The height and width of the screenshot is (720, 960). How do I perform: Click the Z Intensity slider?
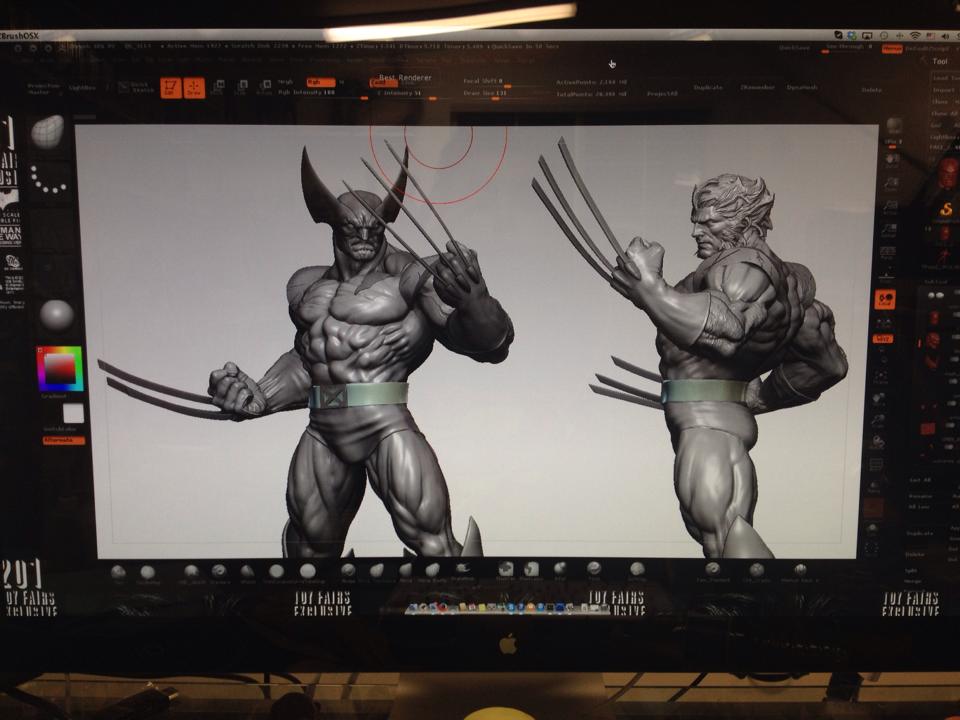pos(405,94)
